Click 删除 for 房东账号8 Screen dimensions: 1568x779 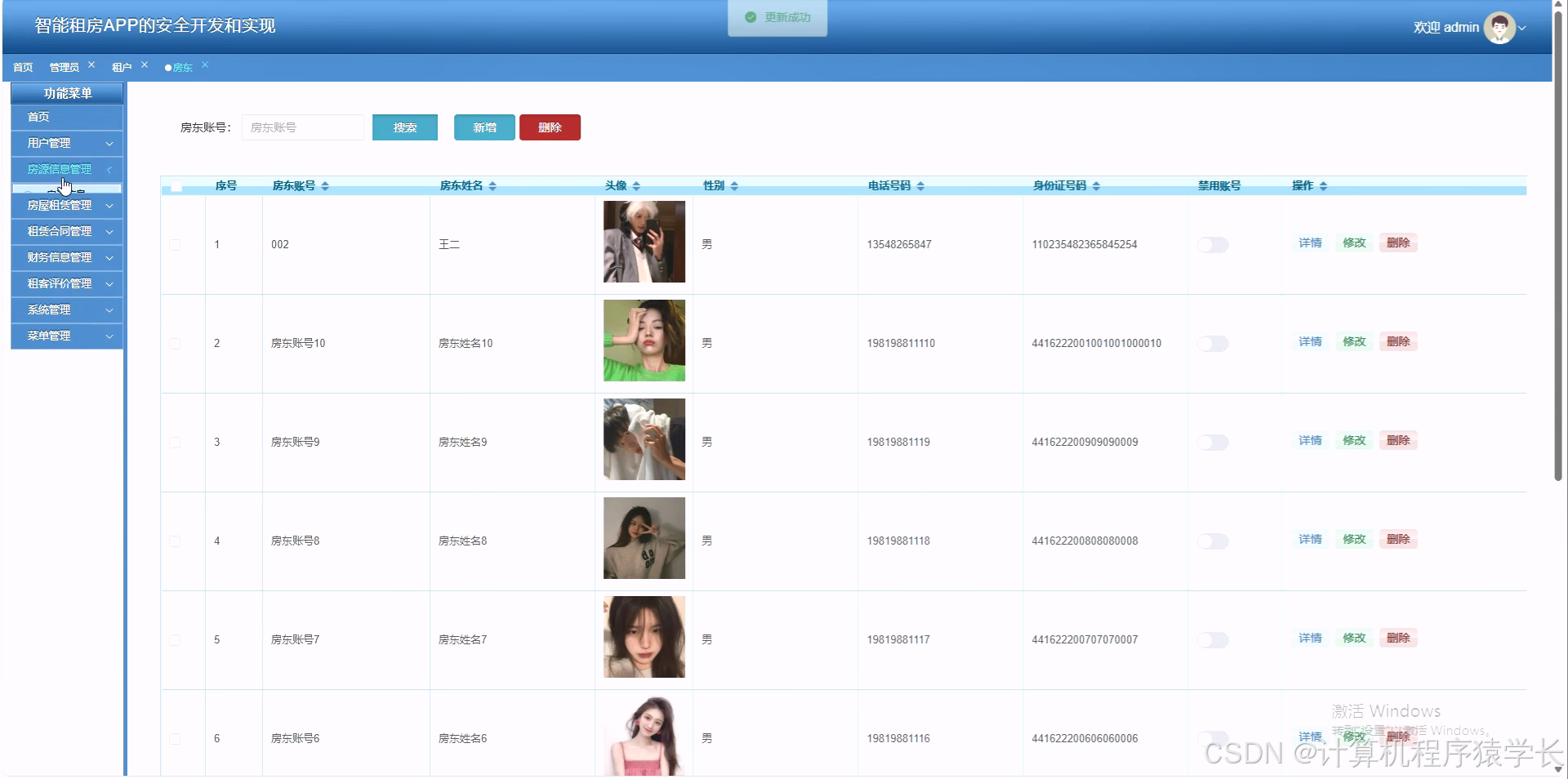point(1398,539)
